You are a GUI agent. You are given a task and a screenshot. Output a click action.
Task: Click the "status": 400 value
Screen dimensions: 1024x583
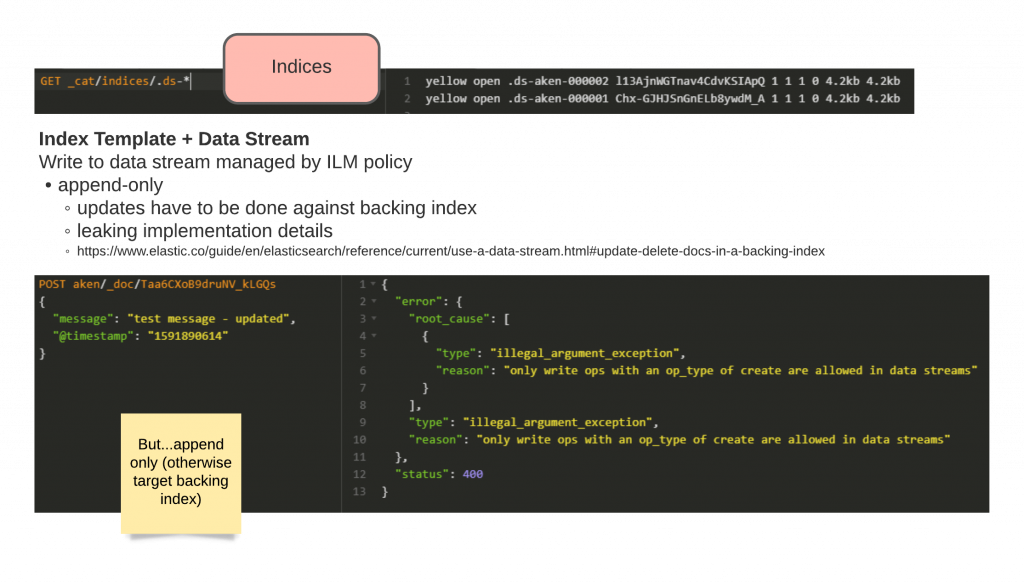pyautogui.click(x=473, y=475)
